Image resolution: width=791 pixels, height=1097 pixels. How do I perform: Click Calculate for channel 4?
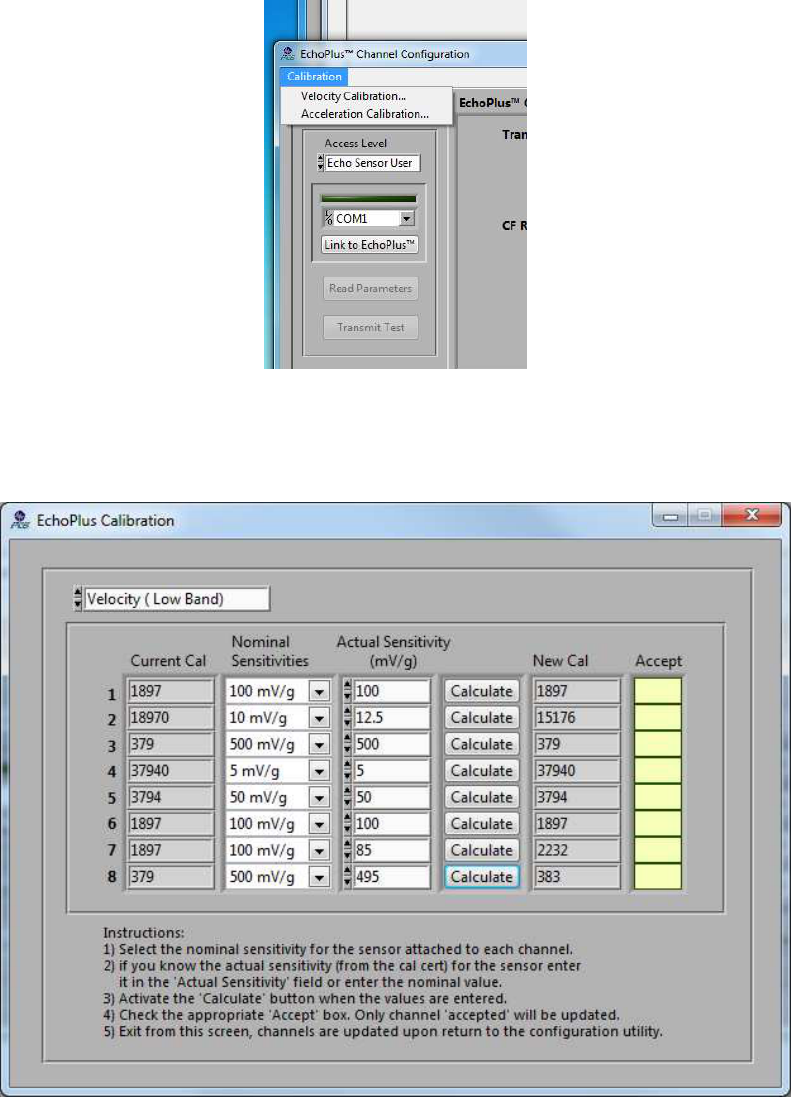pos(482,771)
